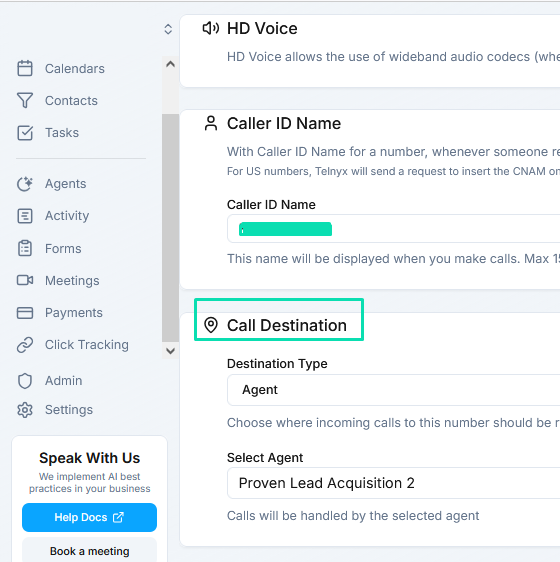Click the Book a meeting button

[x=89, y=551]
